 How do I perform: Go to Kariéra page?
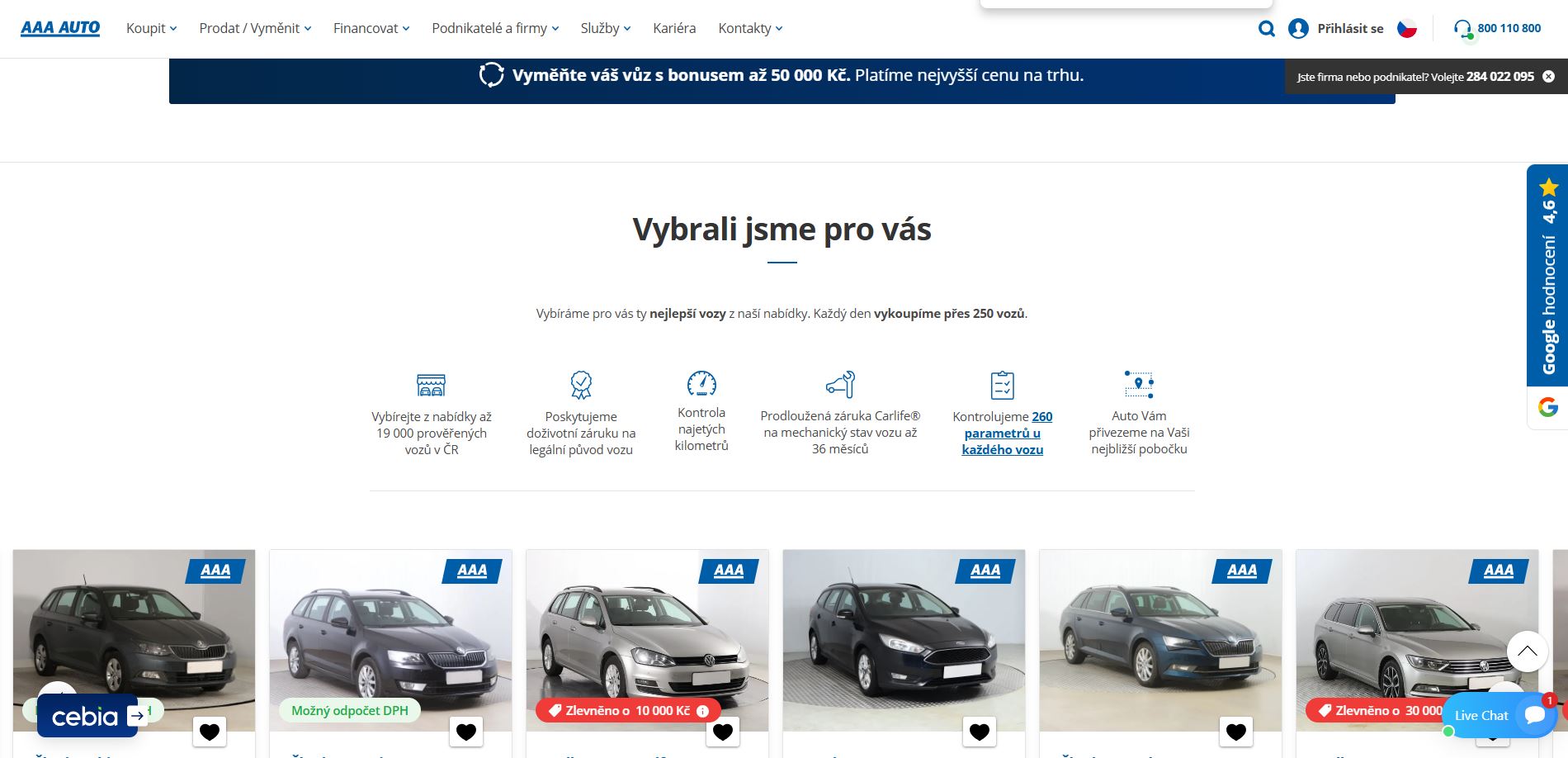674,28
